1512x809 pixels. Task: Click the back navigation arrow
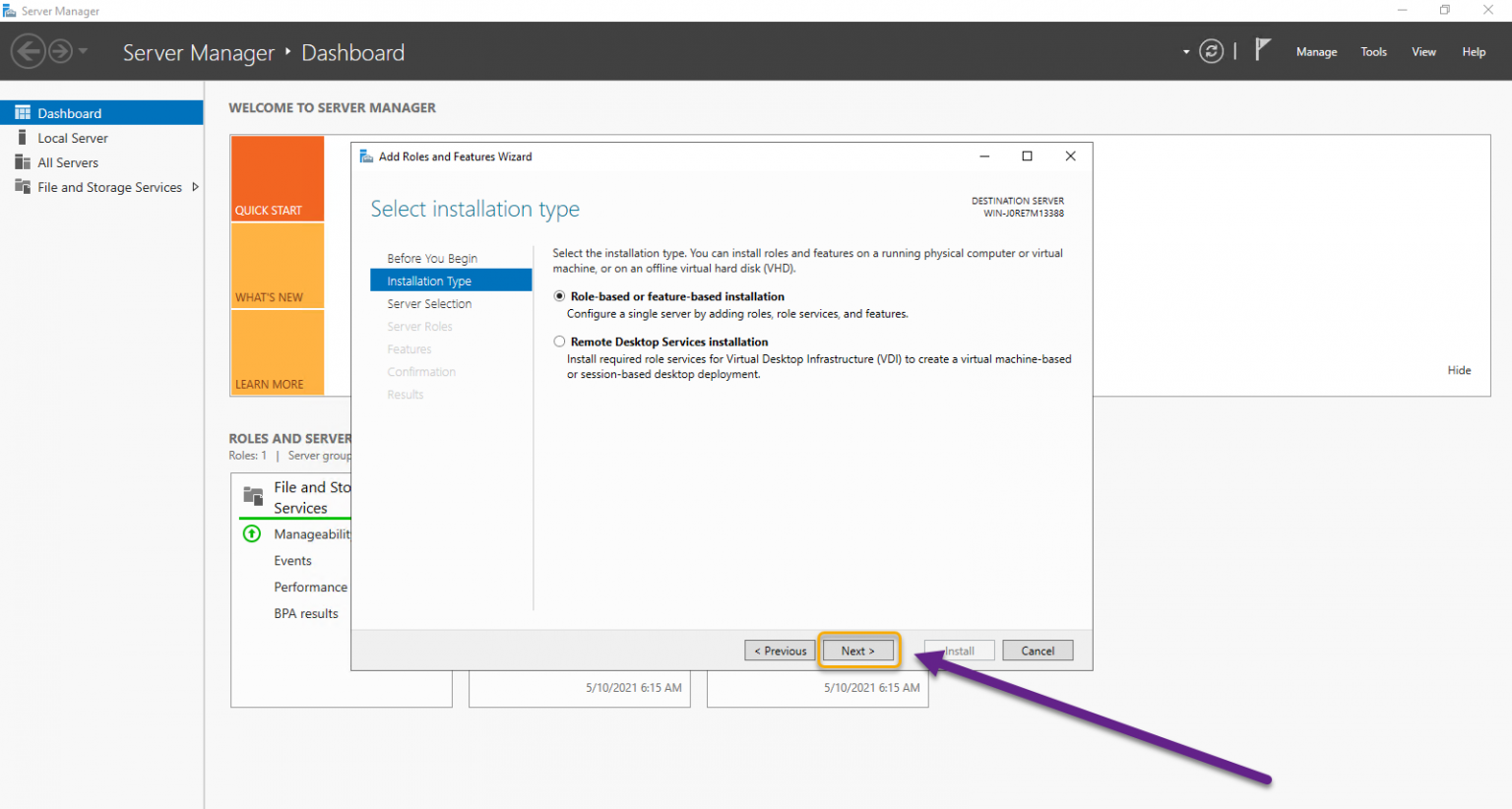(x=29, y=50)
